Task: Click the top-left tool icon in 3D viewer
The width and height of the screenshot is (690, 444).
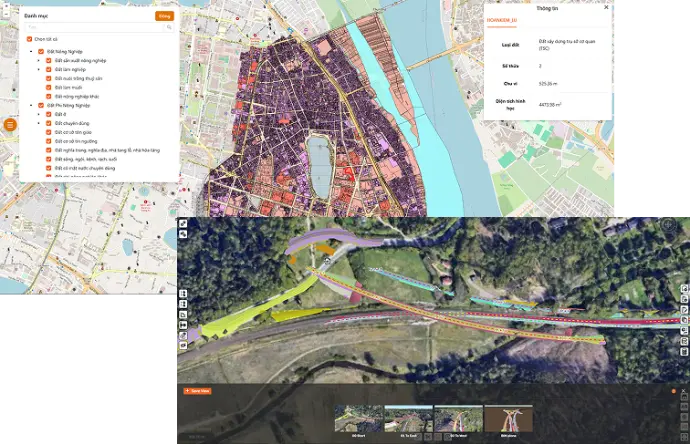Action: [183, 223]
